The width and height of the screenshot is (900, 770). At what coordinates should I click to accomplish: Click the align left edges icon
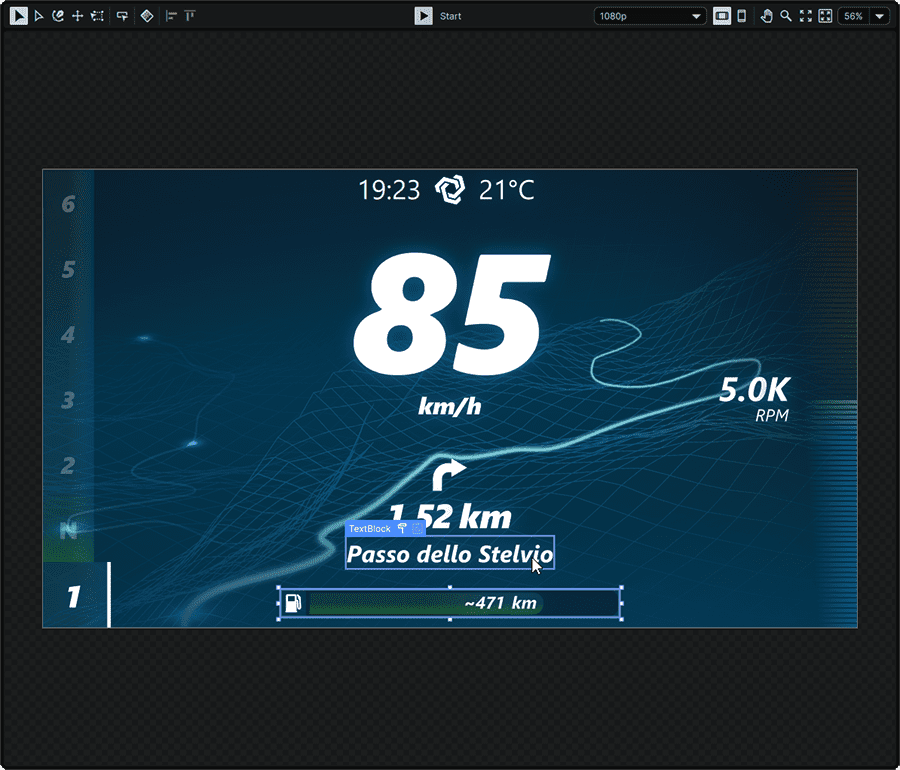click(170, 16)
